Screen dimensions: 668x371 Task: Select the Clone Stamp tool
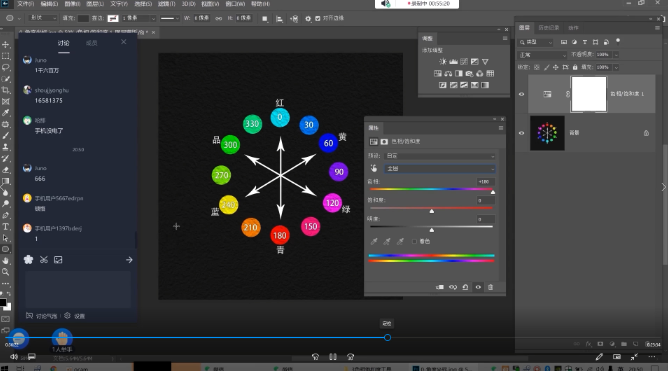pos(6,147)
